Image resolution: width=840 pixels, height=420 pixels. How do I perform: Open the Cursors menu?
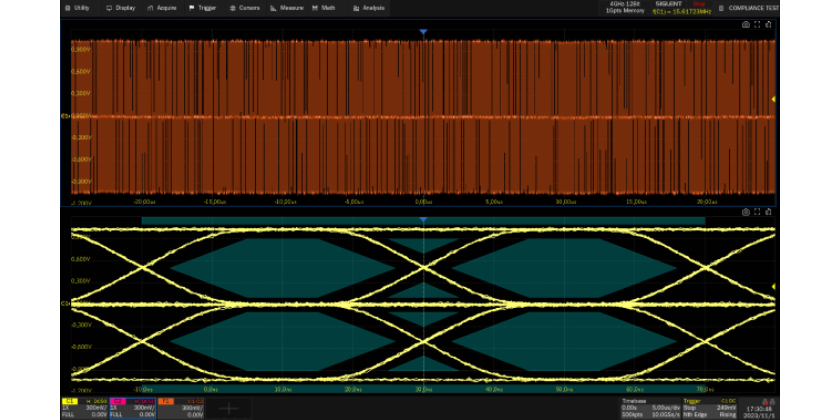(x=245, y=7)
